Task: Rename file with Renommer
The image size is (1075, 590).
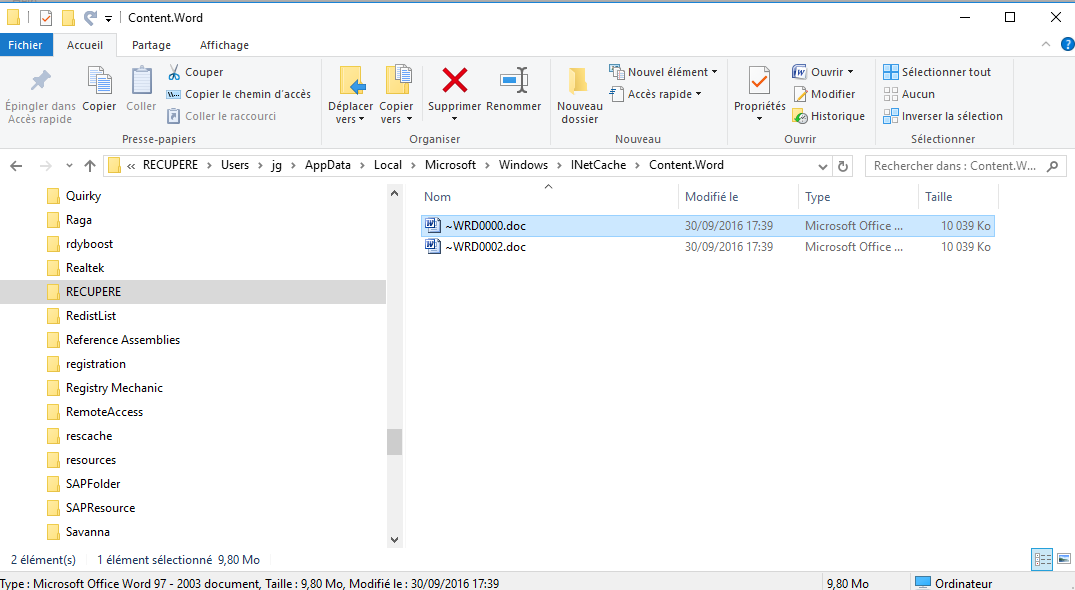Action: [514, 88]
